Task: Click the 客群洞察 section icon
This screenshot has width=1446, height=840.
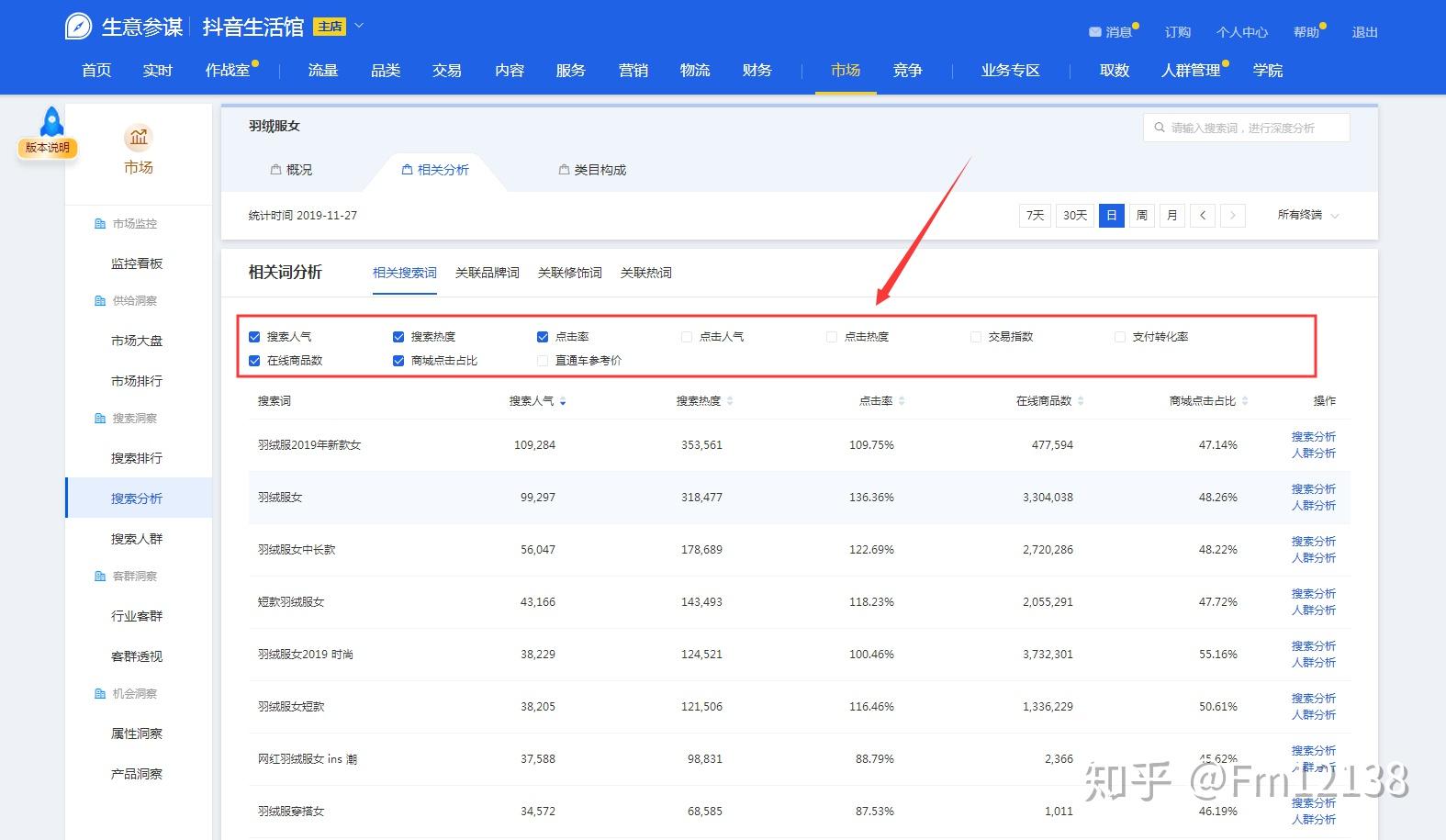Action: 100,577
